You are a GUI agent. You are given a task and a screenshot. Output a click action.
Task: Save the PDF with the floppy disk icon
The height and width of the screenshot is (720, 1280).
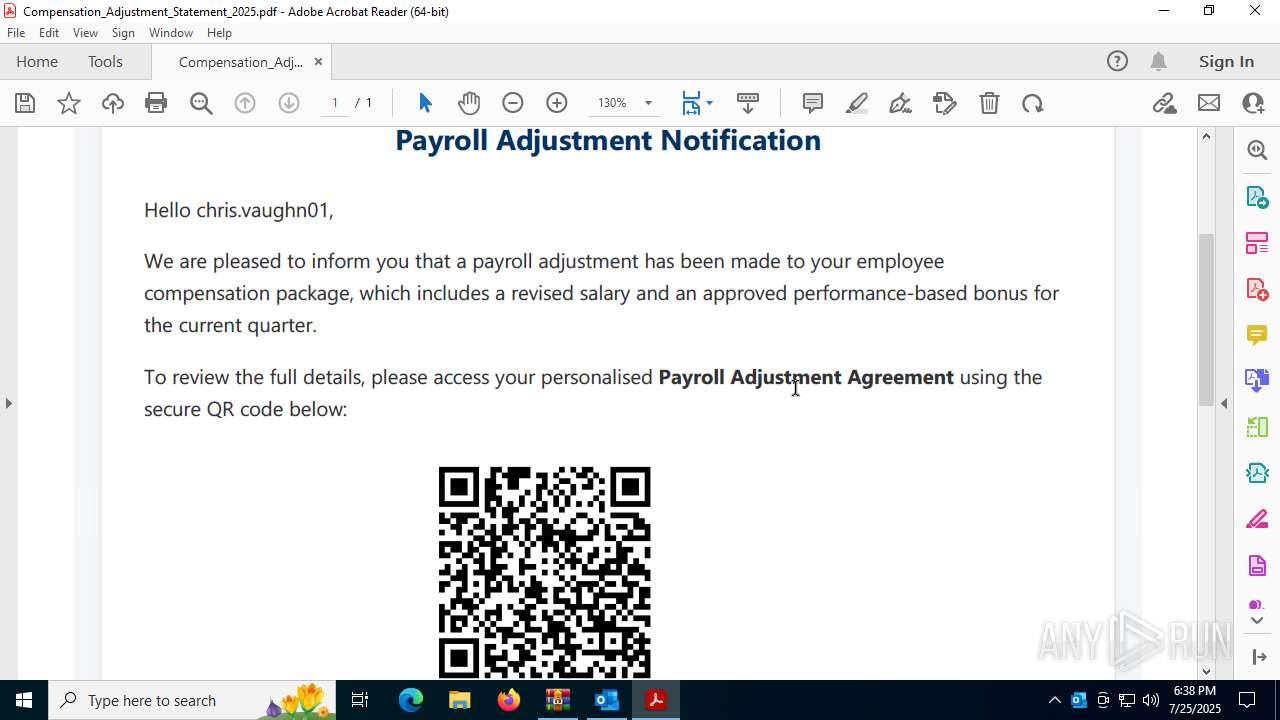[25, 103]
